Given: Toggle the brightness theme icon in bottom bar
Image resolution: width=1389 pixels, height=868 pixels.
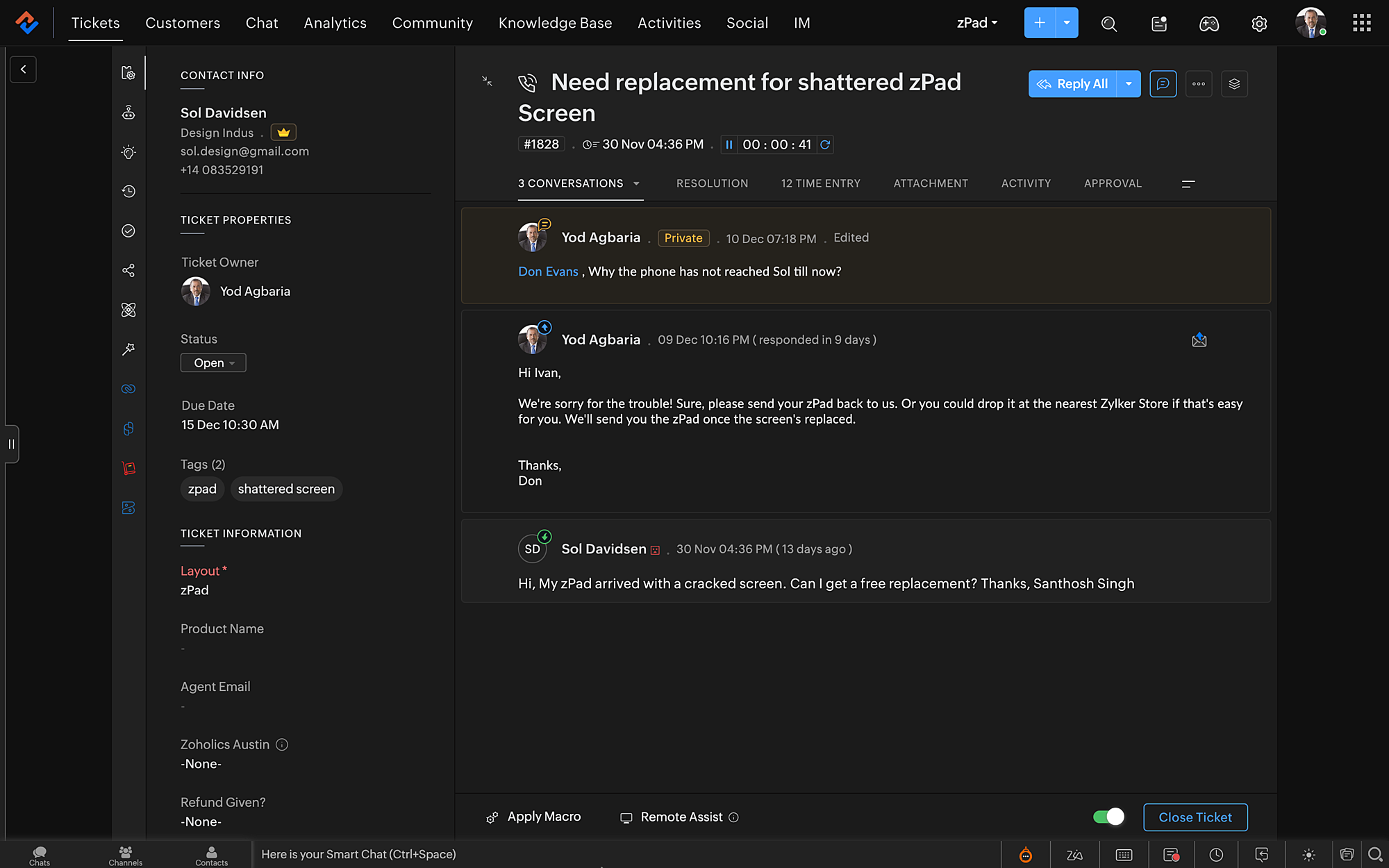Looking at the screenshot, I should click(x=1308, y=855).
